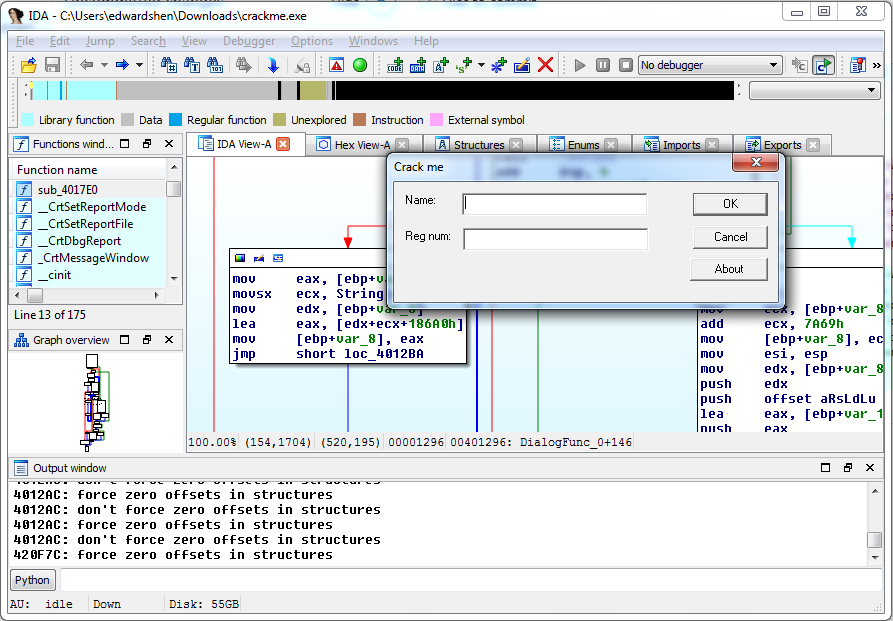Click the Save database floppy icon
The width and height of the screenshot is (893, 621).
coord(52,65)
